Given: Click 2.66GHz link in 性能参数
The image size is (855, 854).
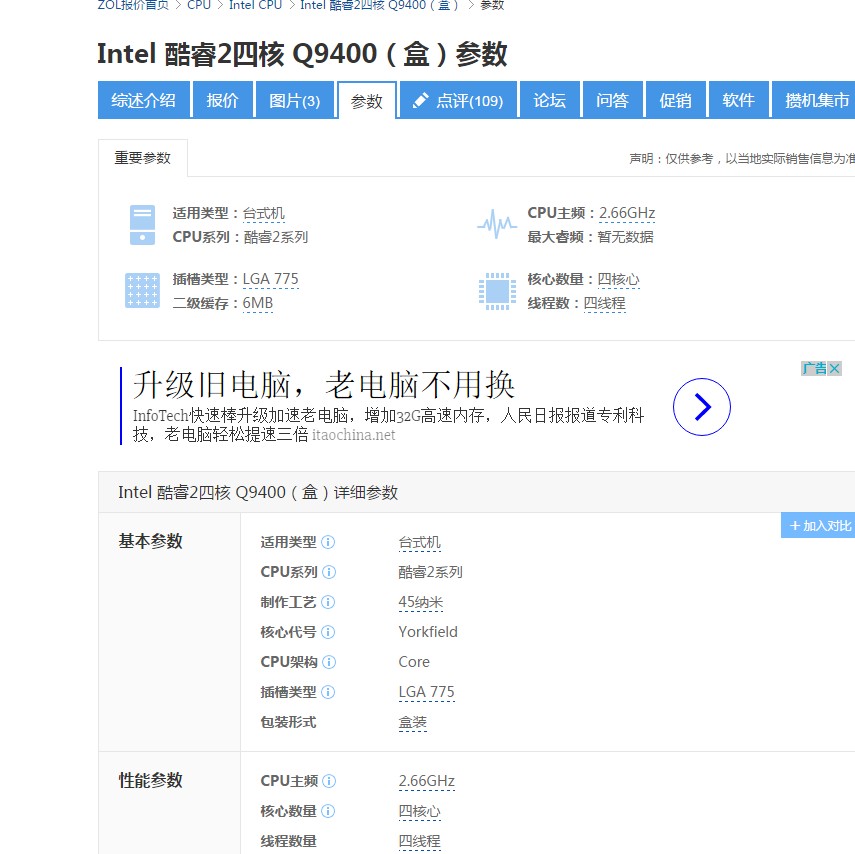Looking at the screenshot, I should tap(426, 781).
